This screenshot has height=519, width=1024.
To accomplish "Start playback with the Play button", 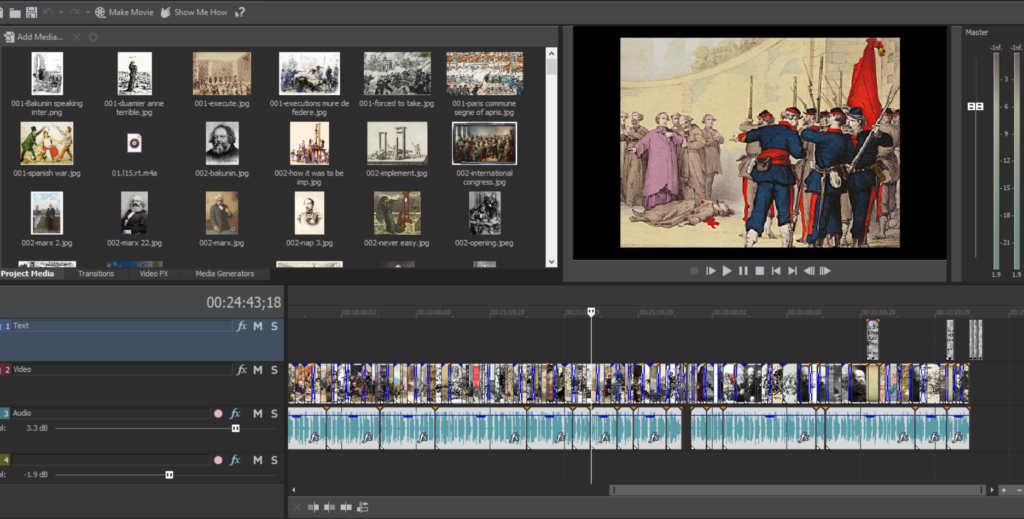I will tap(727, 271).
